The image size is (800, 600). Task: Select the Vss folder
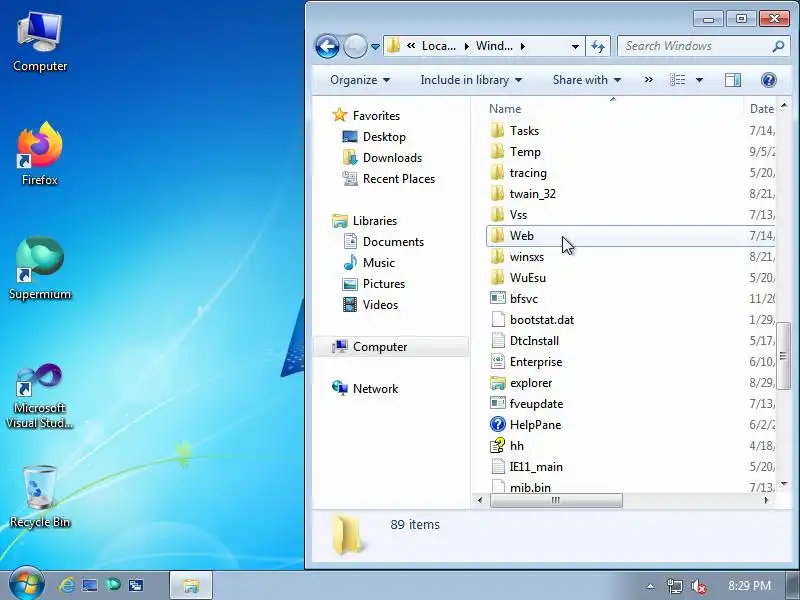518,215
